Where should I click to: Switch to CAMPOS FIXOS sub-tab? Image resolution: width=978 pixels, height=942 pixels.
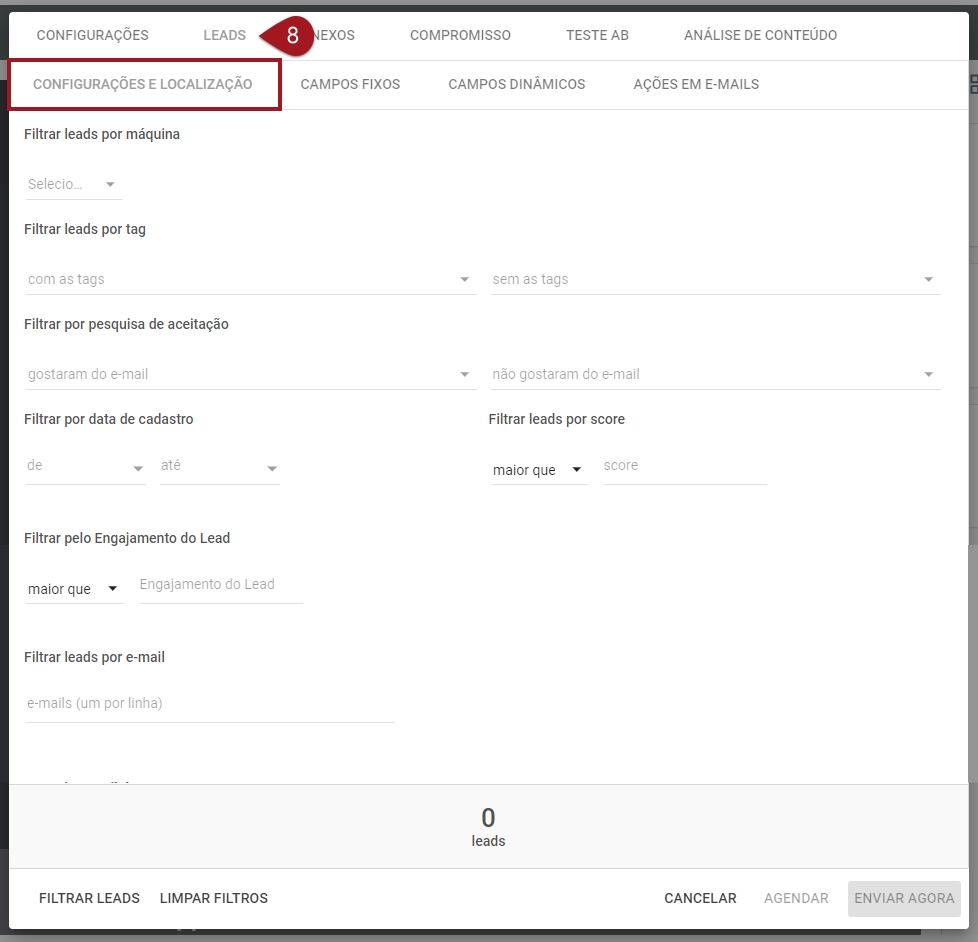click(x=350, y=84)
